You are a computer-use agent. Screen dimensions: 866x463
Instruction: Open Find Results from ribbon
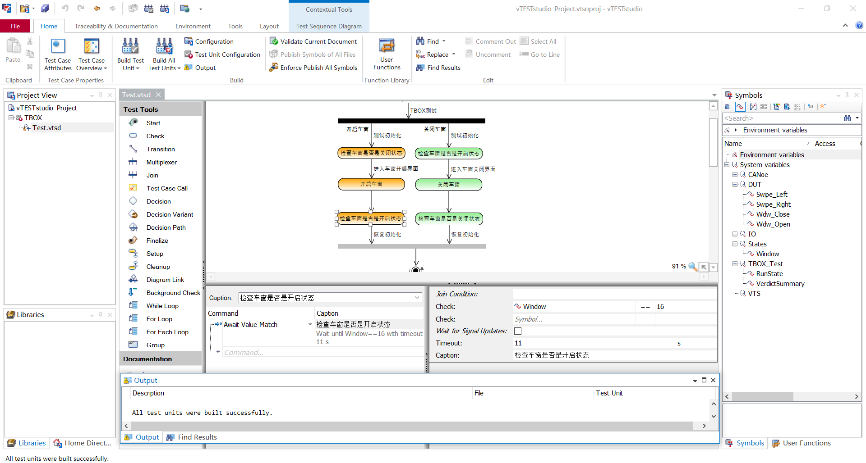pyautogui.click(x=438, y=67)
